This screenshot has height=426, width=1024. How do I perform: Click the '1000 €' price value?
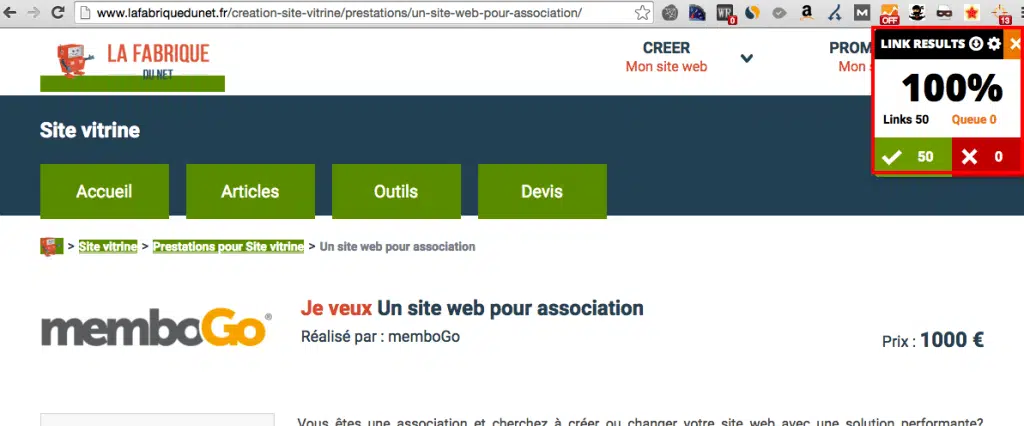952,340
